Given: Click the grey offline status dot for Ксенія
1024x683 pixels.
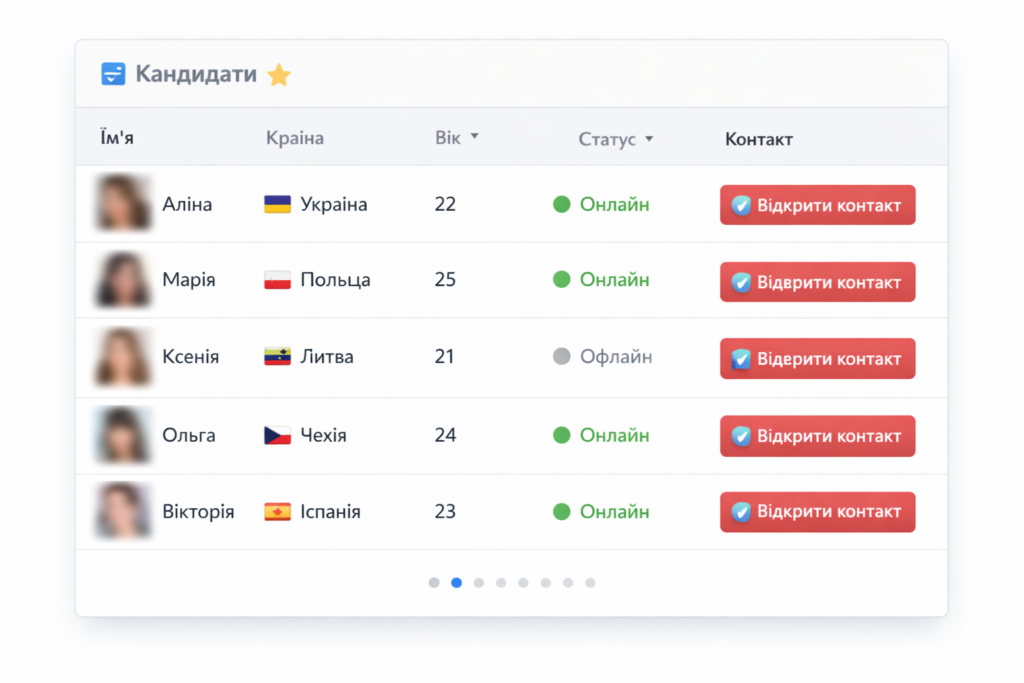Looking at the screenshot, I should pyautogui.click(x=562, y=357).
